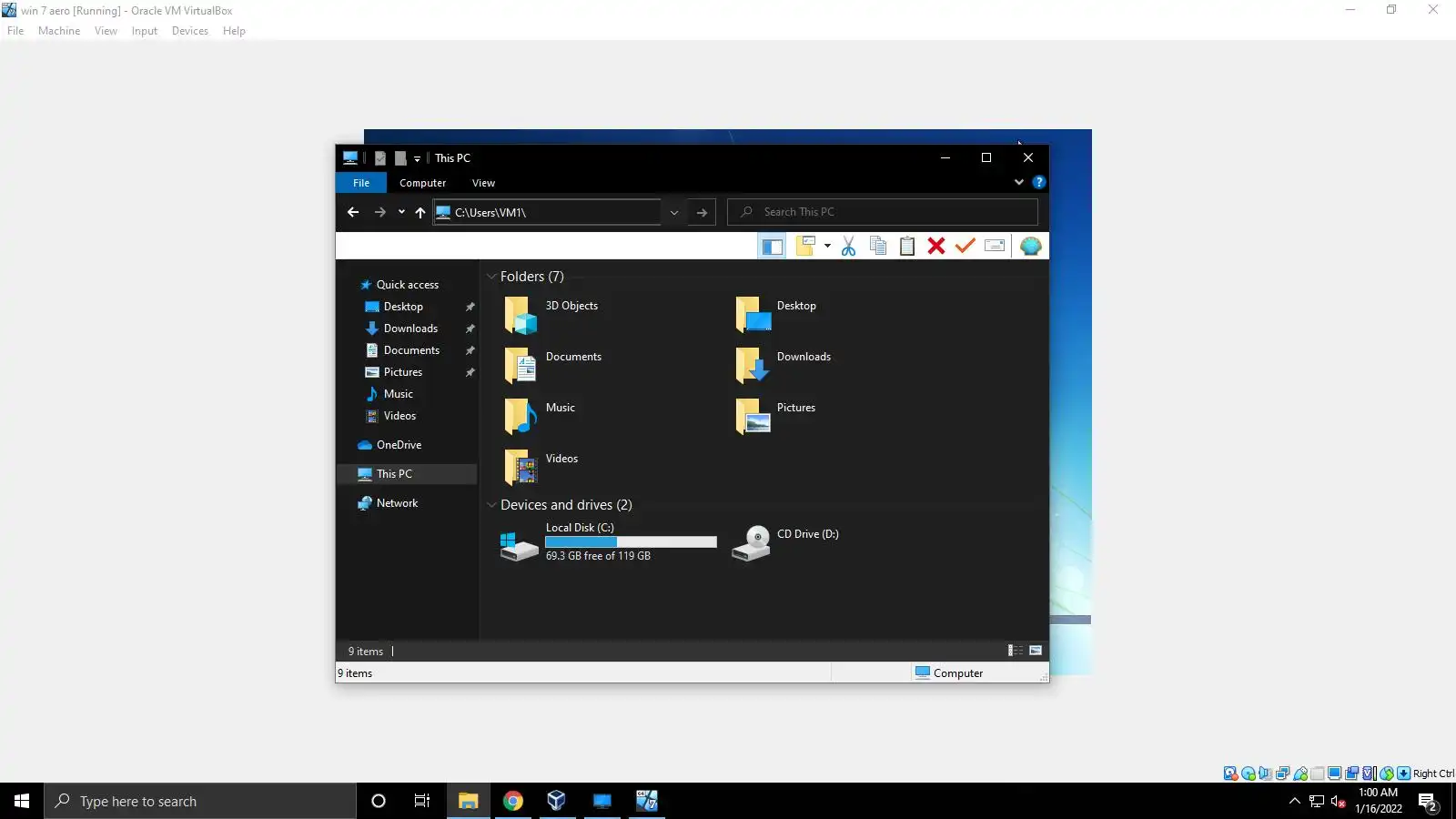This screenshot has width=1456, height=819.
Task: Click the Properties icon in title bar
Action: (x=380, y=158)
